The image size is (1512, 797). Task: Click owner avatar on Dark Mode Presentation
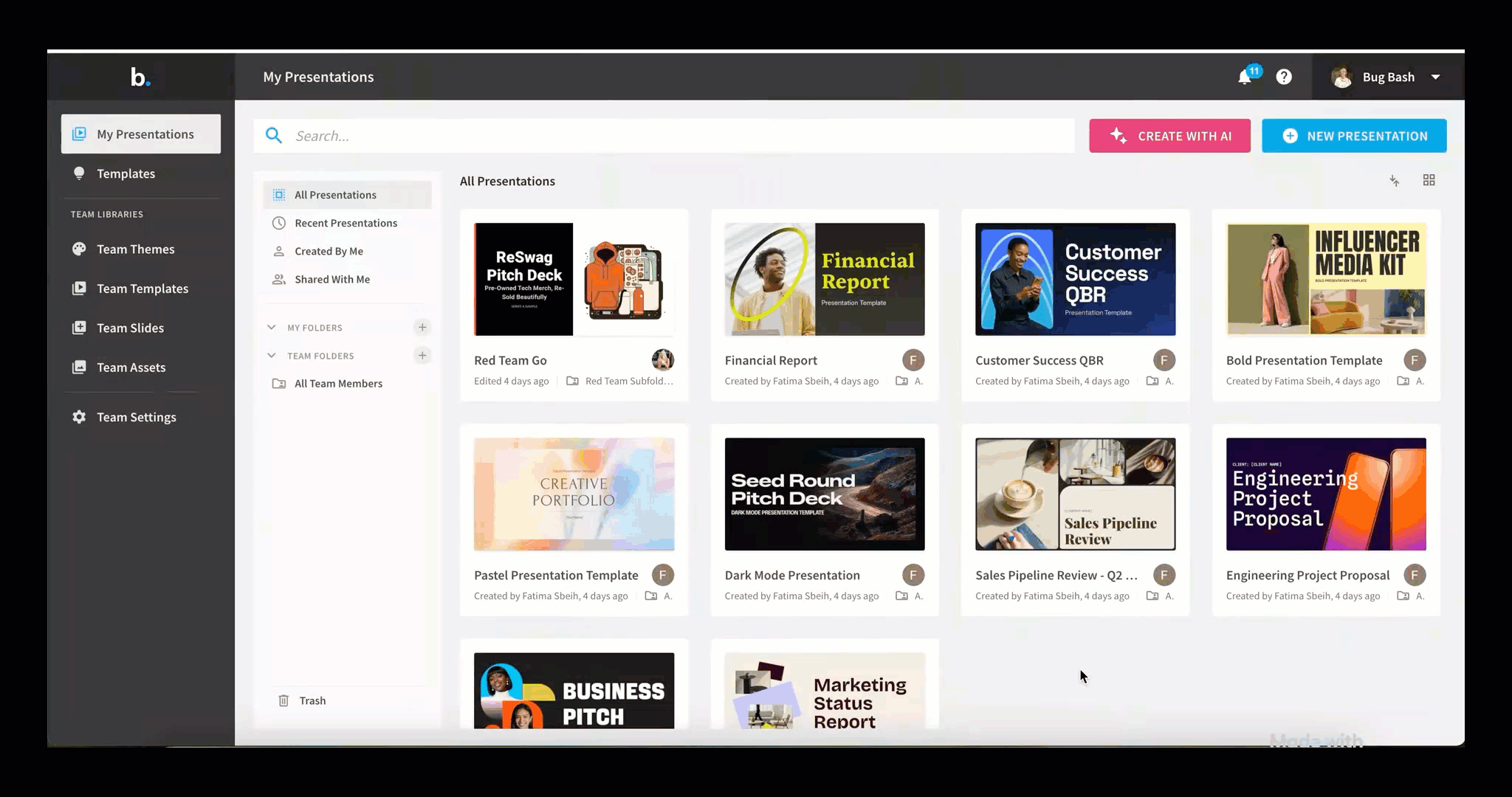pyautogui.click(x=913, y=575)
